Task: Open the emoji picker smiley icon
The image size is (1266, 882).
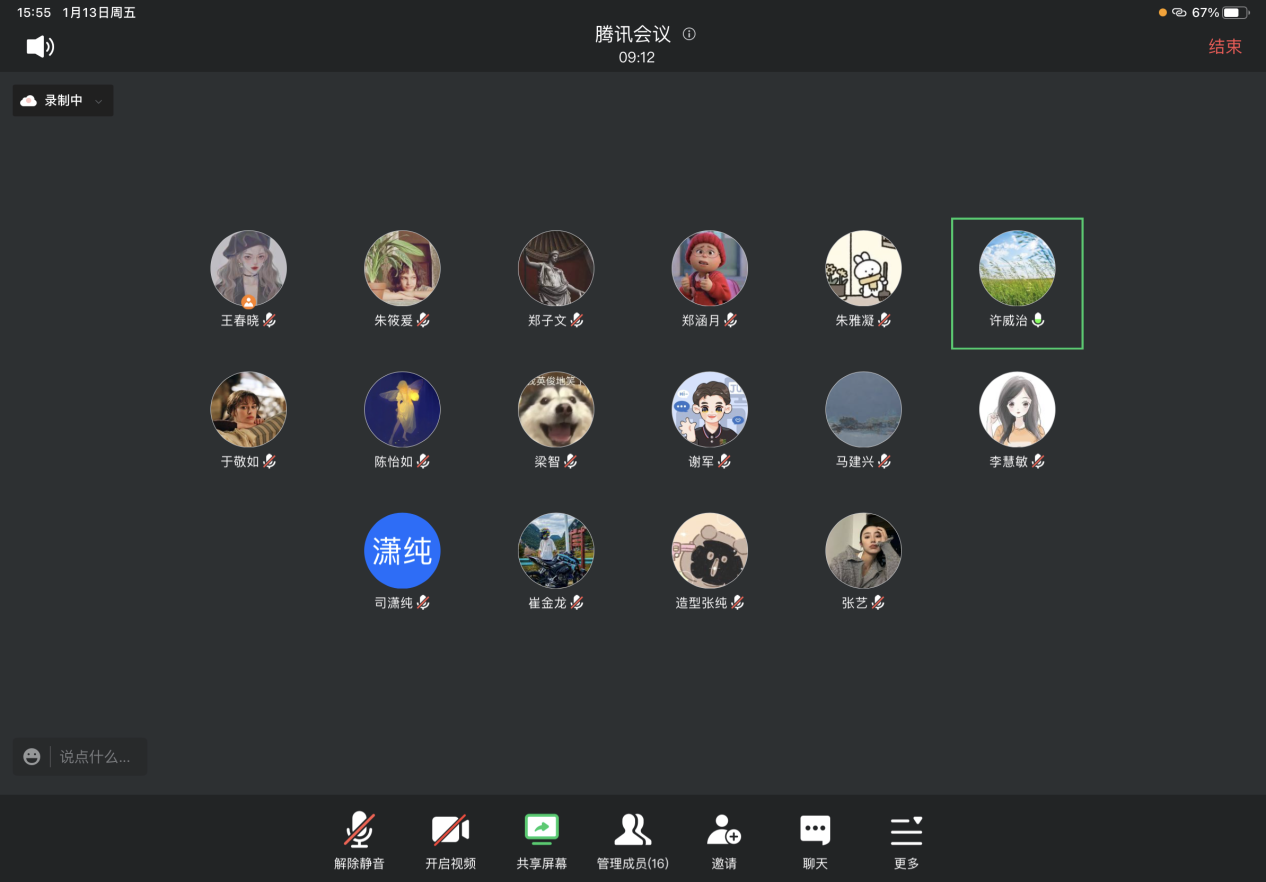Action: [x=32, y=757]
